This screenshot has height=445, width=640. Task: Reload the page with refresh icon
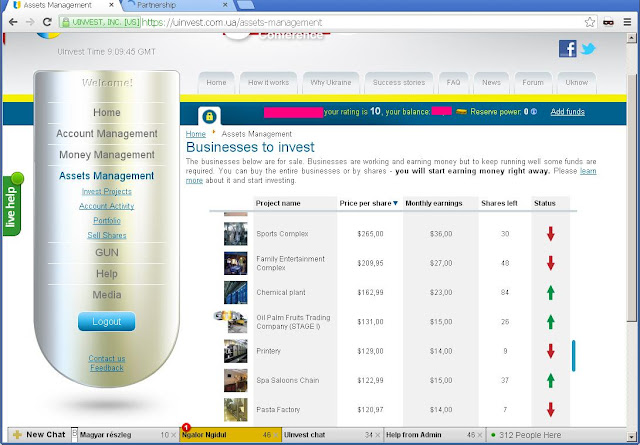click(47, 22)
